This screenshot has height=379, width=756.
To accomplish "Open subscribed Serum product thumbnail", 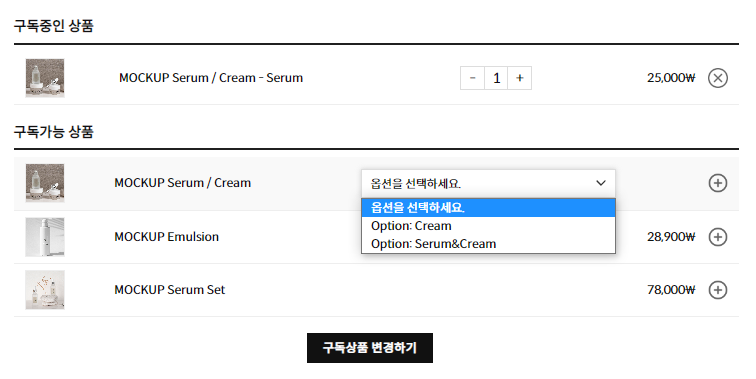I will (45, 78).
